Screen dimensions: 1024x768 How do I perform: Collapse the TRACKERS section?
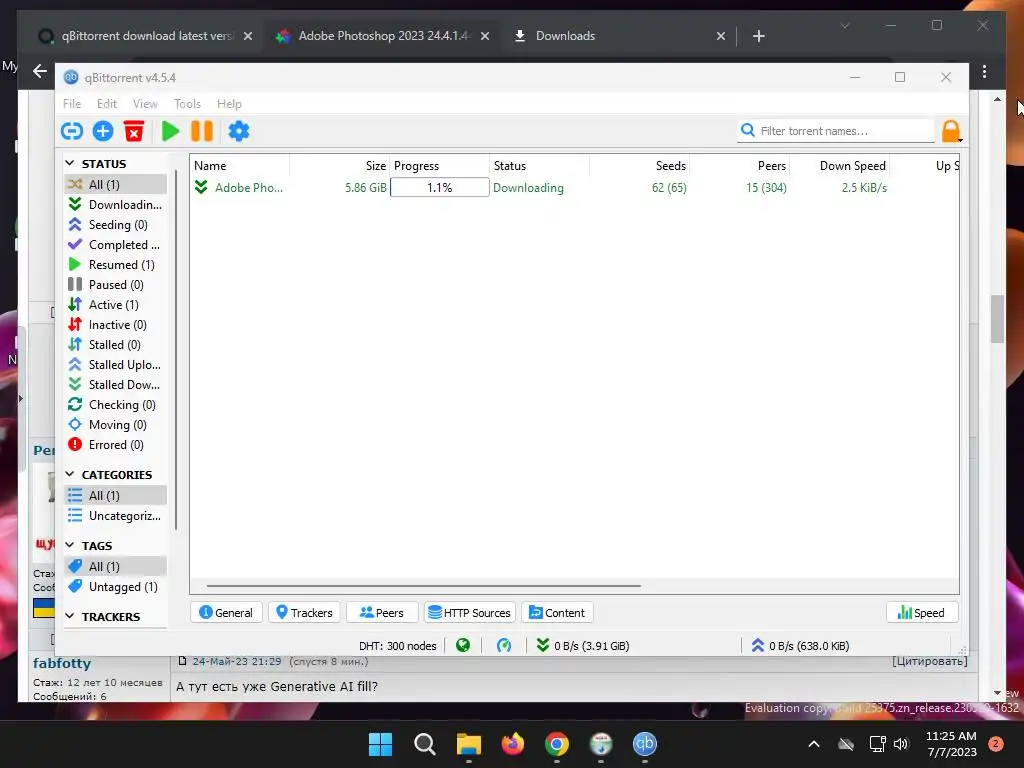point(70,616)
